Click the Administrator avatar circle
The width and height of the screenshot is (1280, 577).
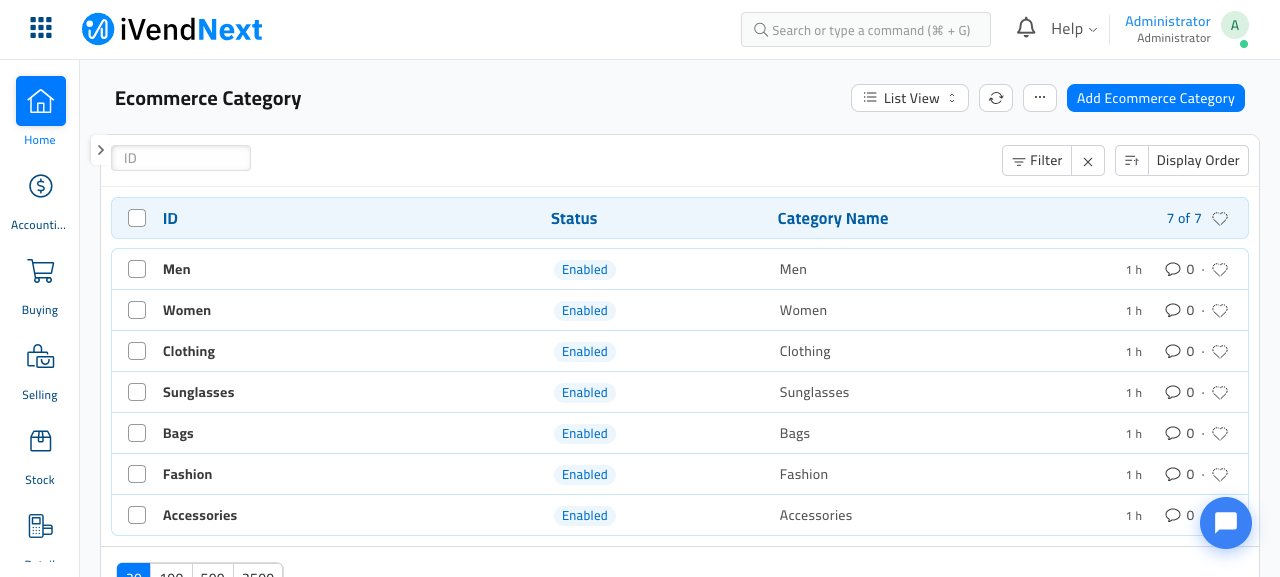(x=1235, y=26)
